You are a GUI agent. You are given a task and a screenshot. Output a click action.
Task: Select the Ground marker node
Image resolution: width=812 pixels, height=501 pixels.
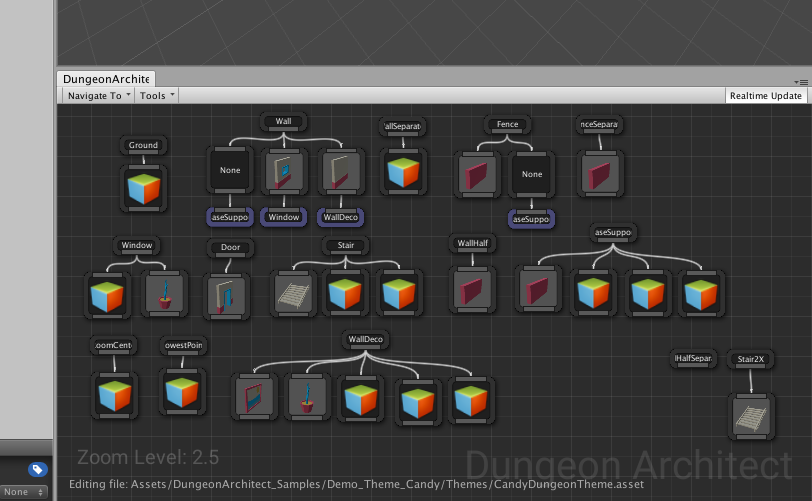143,146
